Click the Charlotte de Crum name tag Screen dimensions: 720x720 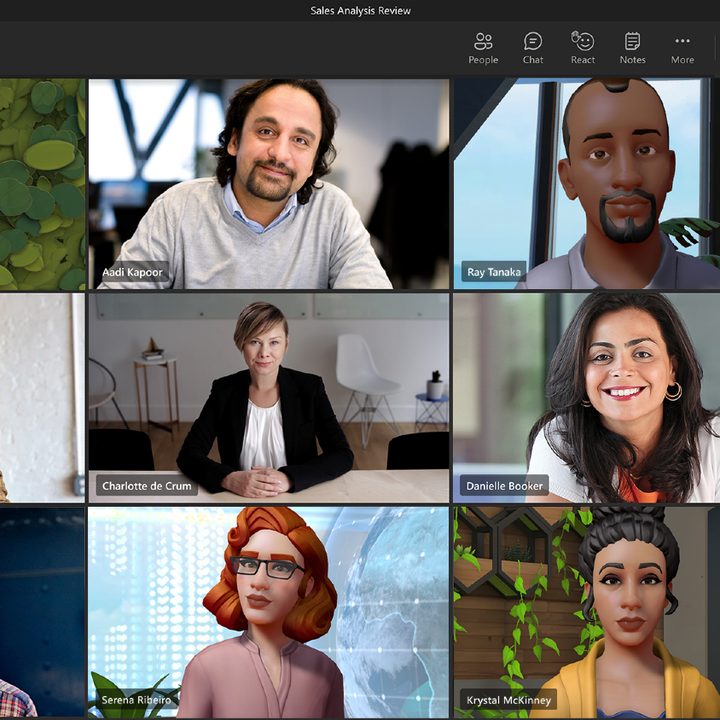pos(148,486)
